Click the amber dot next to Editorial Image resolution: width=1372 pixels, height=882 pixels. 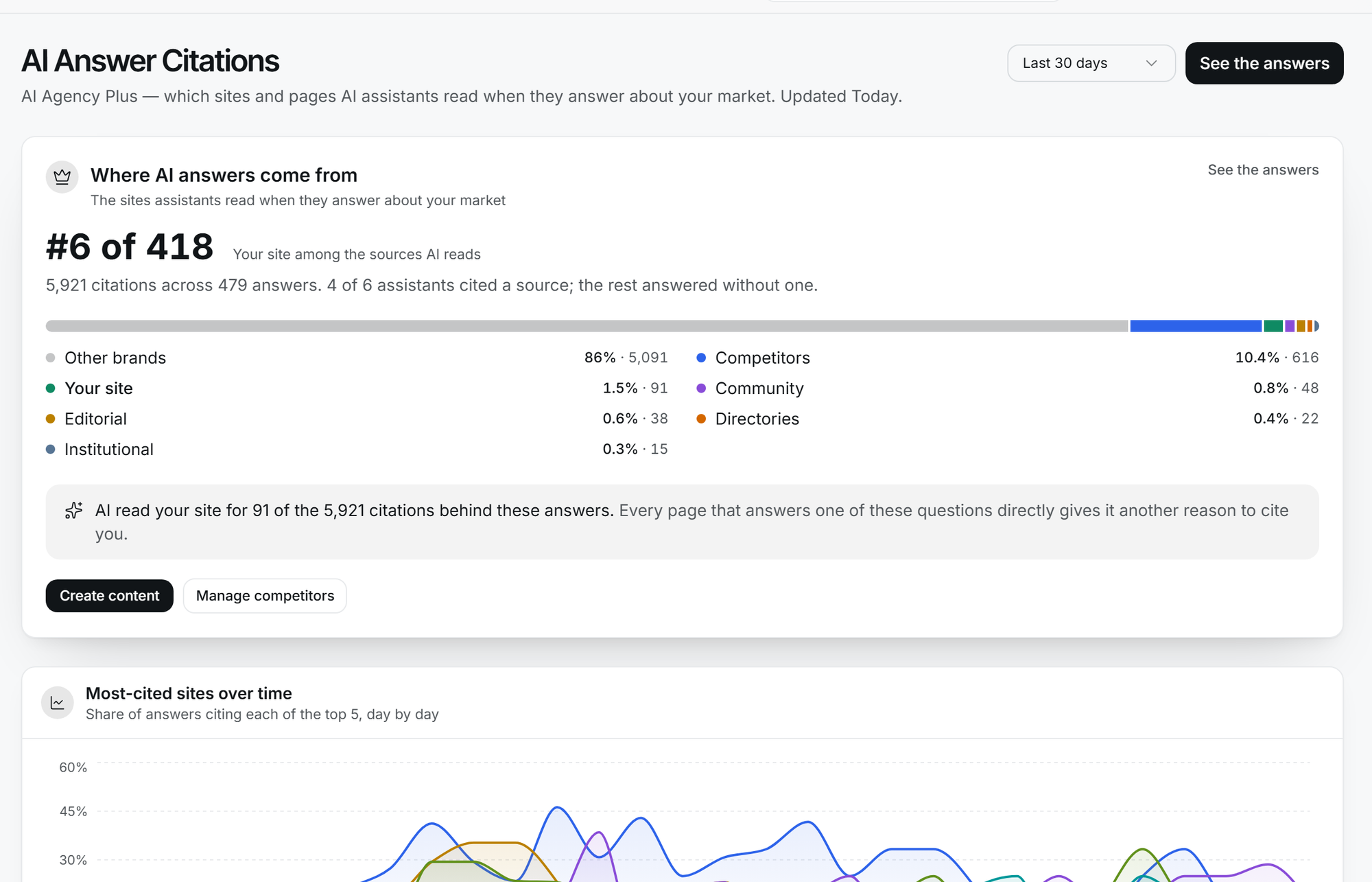pyautogui.click(x=50, y=419)
